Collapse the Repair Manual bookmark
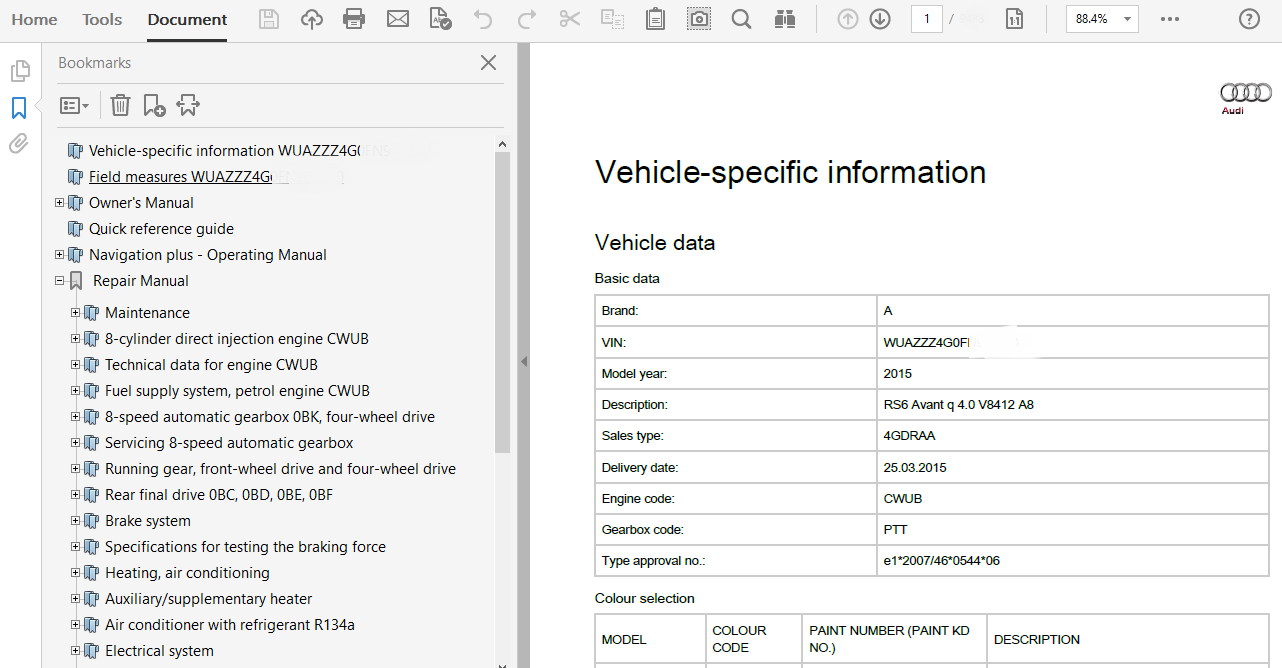This screenshot has width=1282, height=668. coord(60,281)
